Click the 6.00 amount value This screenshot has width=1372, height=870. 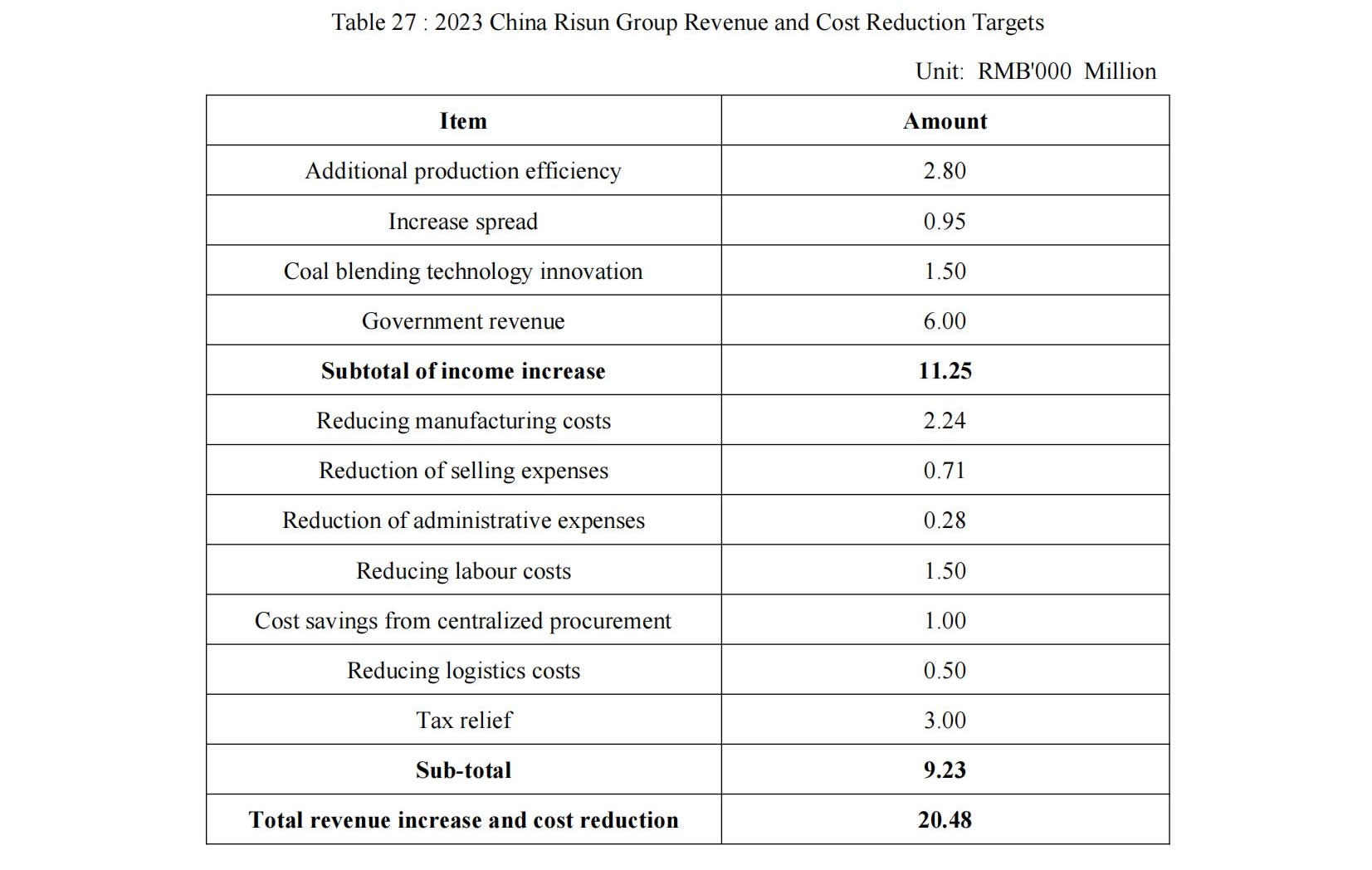(x=945, y=321)
